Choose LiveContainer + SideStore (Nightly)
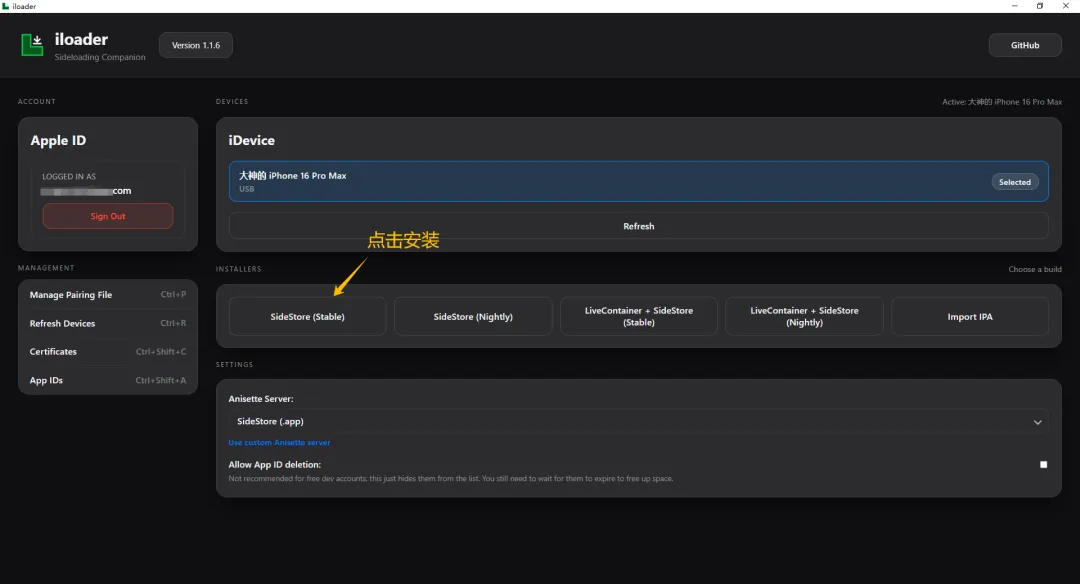This screenshot has height=584, width=1080. pos(804,317)
